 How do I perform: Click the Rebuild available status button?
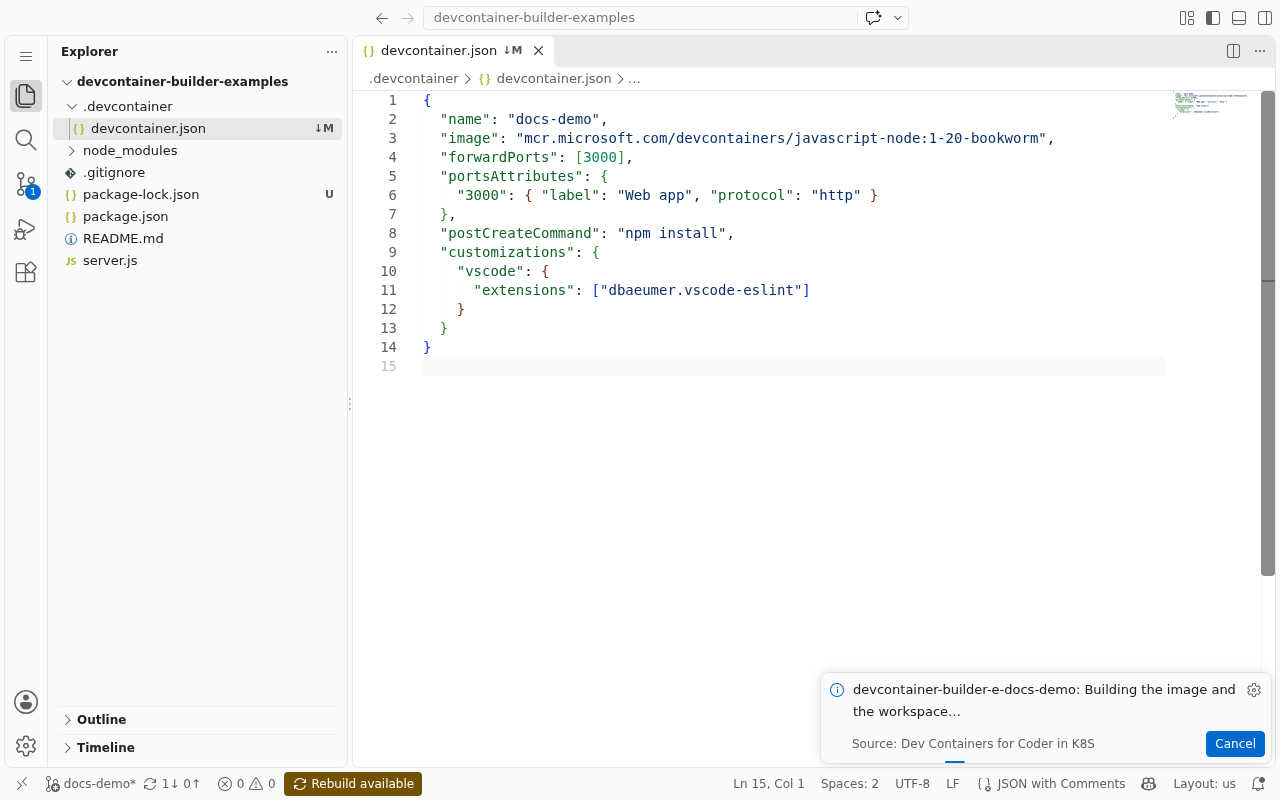coord(353,784)
